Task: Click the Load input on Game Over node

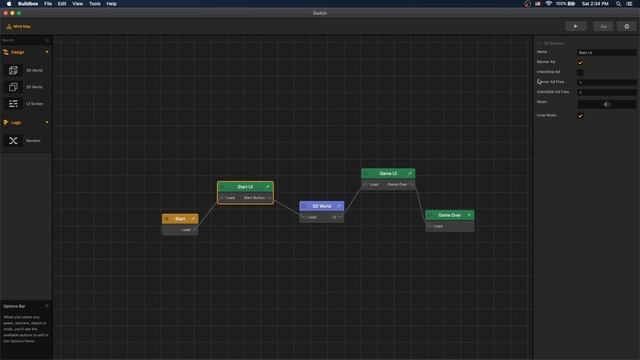Action: [x=438, y=226]
